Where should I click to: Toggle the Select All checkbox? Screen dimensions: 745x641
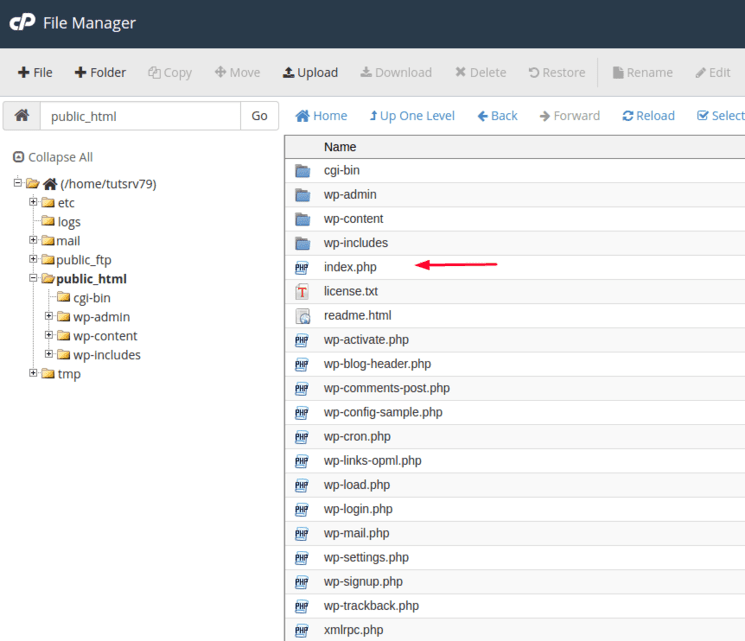pos(703,116)
